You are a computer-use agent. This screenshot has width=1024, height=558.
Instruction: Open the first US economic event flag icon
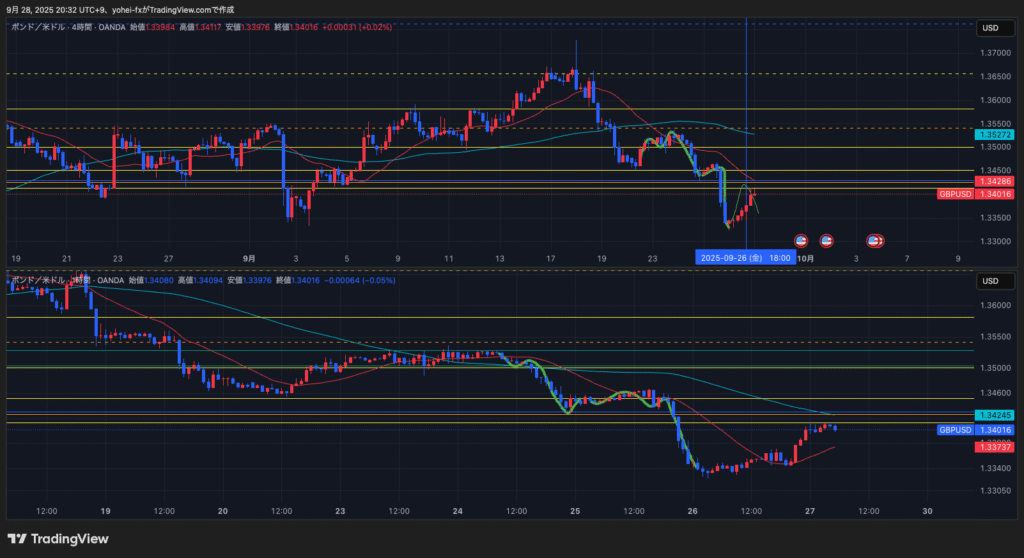pyautogui.click(x=800, y=240)
